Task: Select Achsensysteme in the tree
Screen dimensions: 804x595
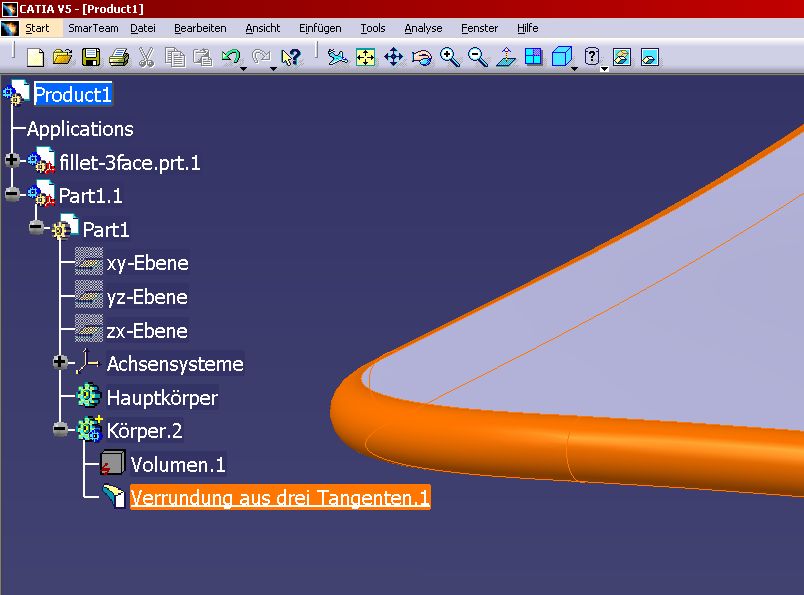Action: pyautogui.click(x=175, y=364)
